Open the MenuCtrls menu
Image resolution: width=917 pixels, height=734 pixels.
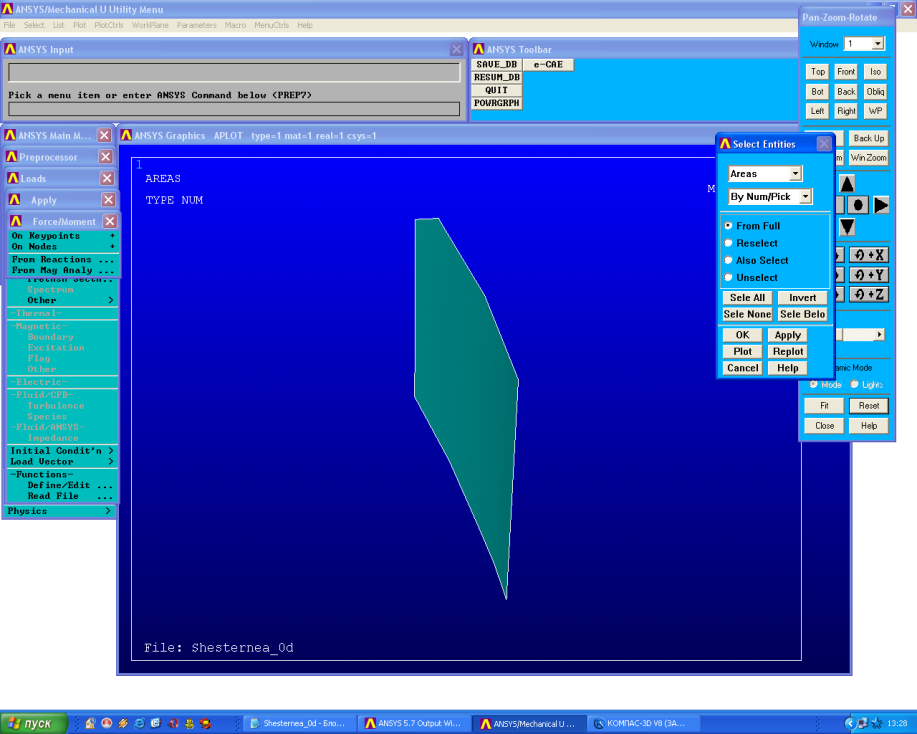click(x=271, y=25)
